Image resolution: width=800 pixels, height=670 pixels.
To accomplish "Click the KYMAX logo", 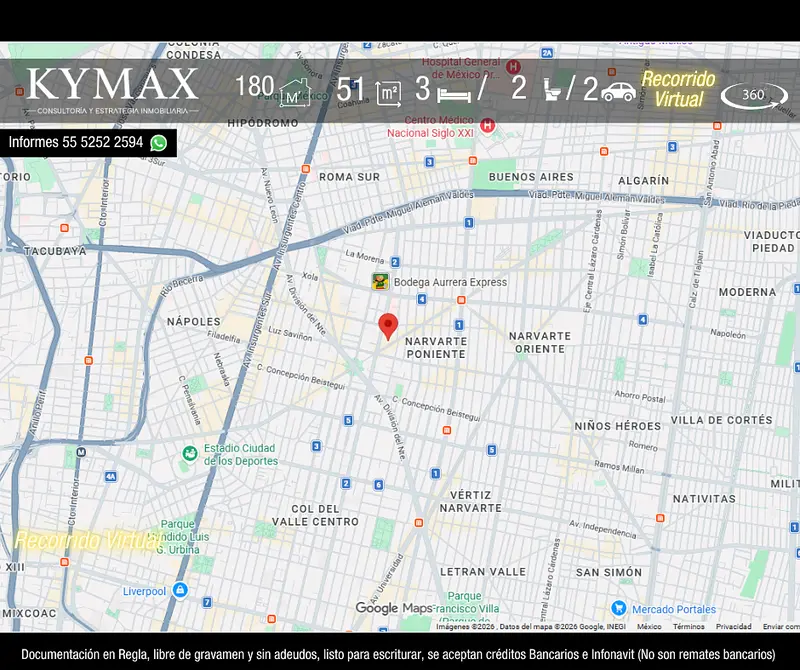I will pos(112,90).
